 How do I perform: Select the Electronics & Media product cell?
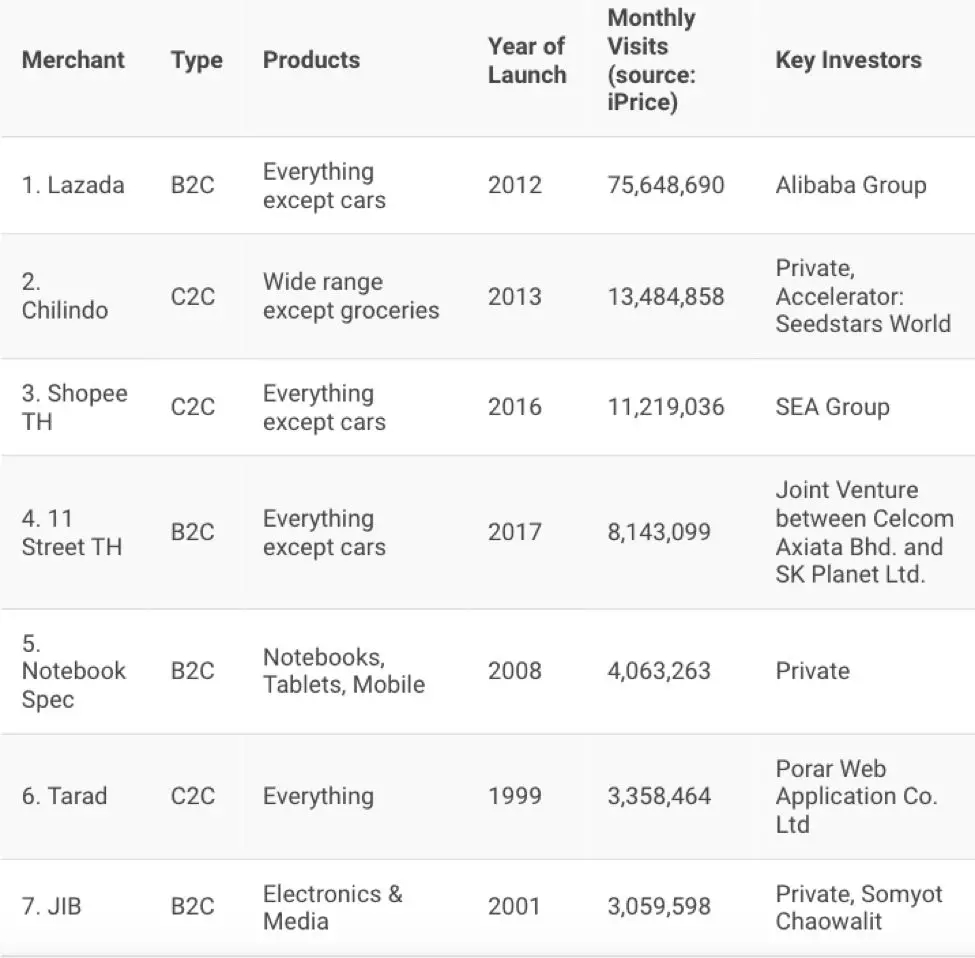coord(333,907)
